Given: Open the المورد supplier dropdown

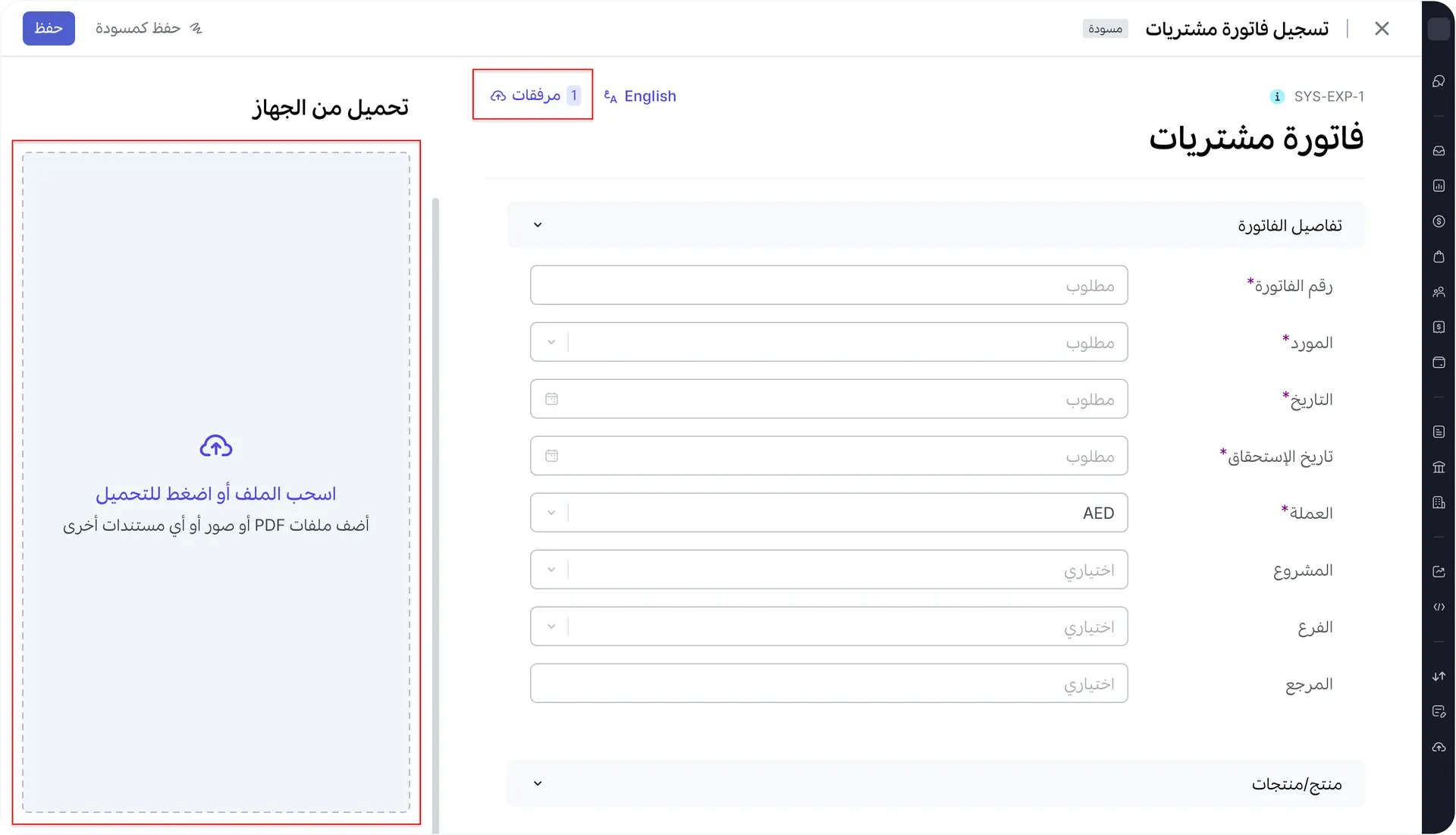Looking at the screenshot, I should 551,342.
